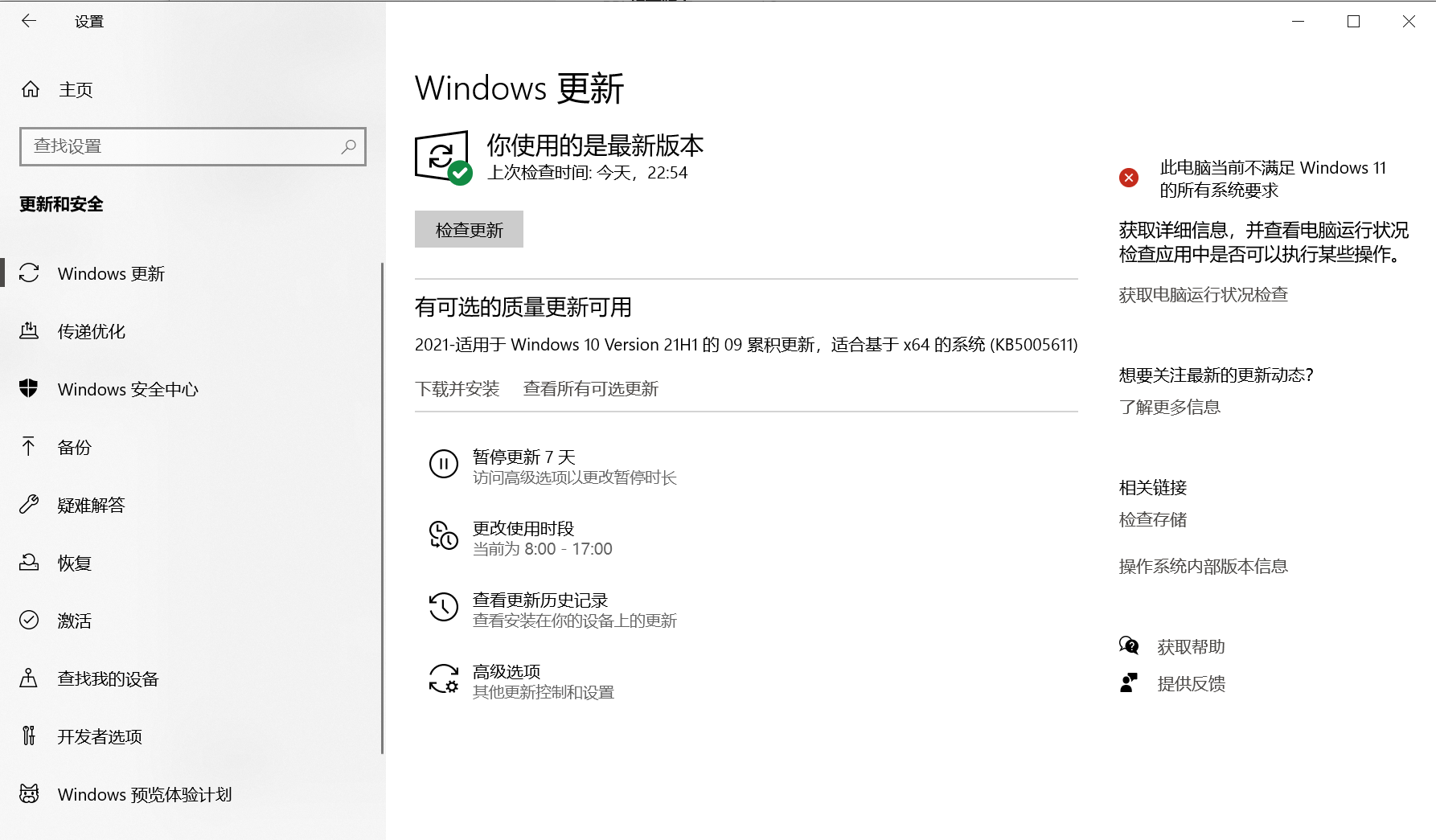The image size is (1436, 840).
Task: Open the 疑难解答 page
Action: [92, 505]
